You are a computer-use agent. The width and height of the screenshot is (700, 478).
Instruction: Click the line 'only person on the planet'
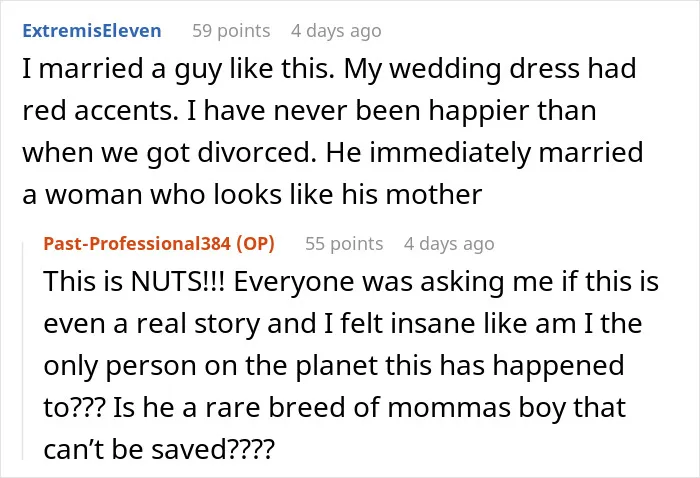pos(333,366)
